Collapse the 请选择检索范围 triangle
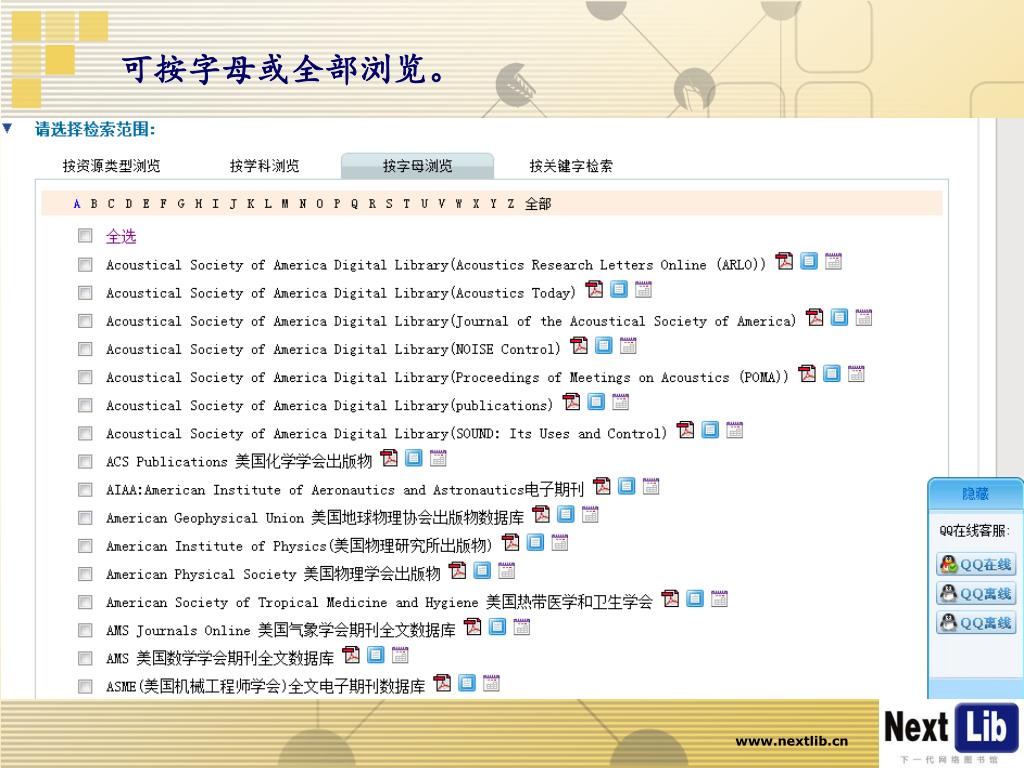The width and height of the screenshot is (1024, 768). pos(7,128)
